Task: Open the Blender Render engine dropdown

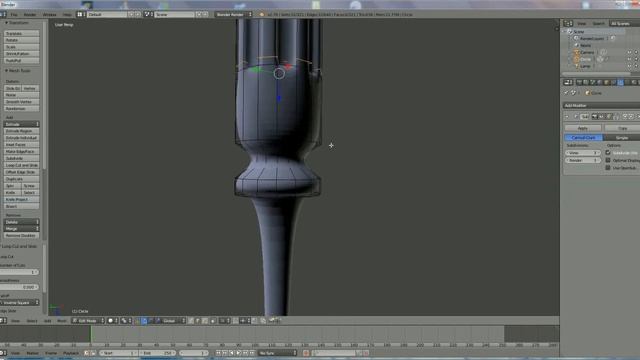Action: [x=233, y=14]
